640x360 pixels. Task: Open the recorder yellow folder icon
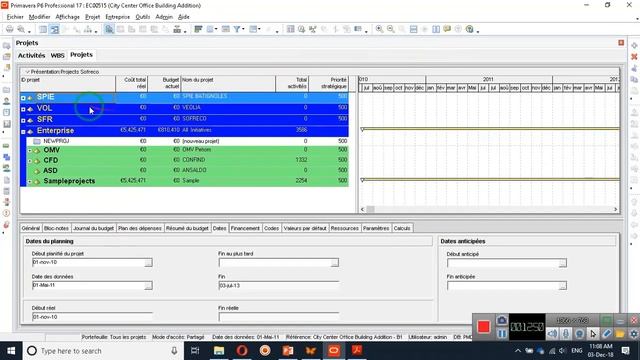click(x=620, y=334)
